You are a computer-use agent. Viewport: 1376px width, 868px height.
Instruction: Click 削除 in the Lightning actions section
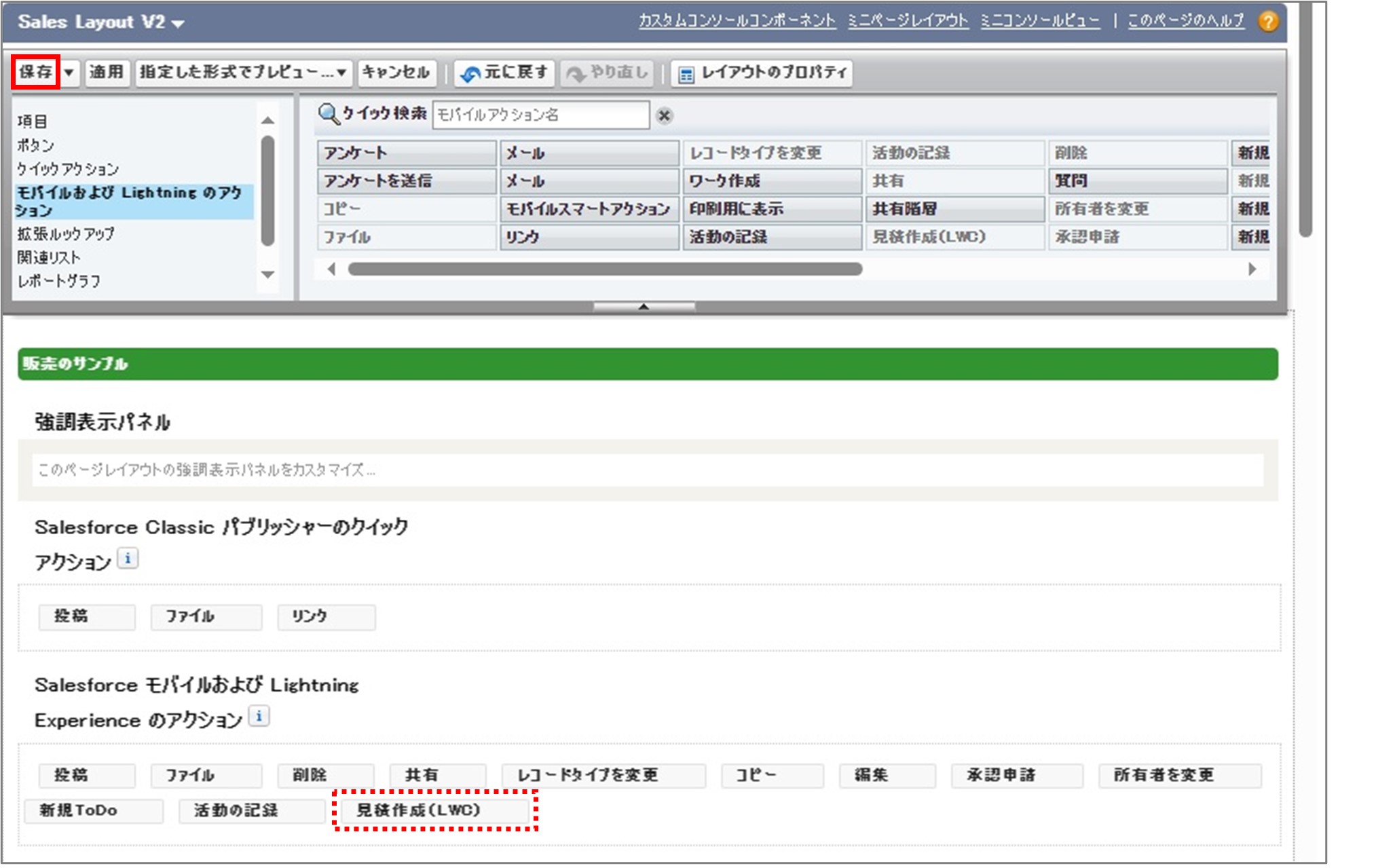[x=326, y=775]
